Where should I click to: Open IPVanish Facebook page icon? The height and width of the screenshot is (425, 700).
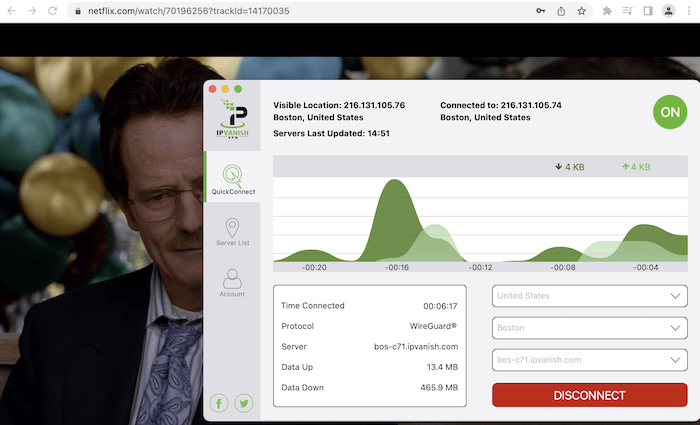(219, 404)
